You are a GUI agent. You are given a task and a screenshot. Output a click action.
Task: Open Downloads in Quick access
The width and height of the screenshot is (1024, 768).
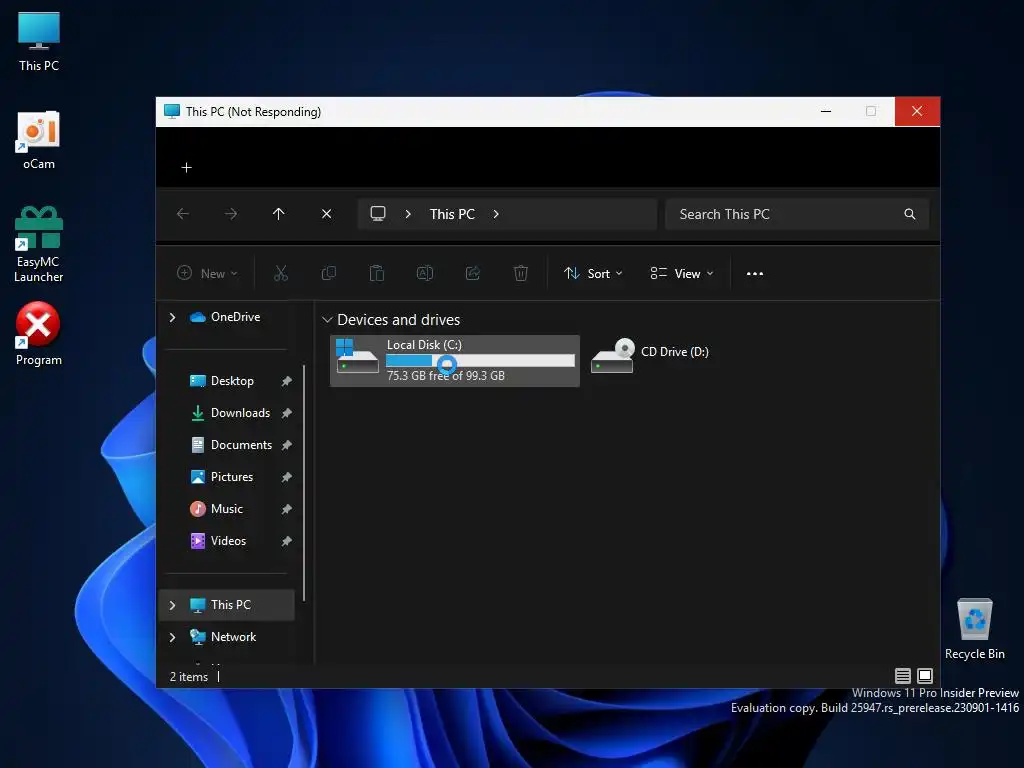click(x=229, y=413)
